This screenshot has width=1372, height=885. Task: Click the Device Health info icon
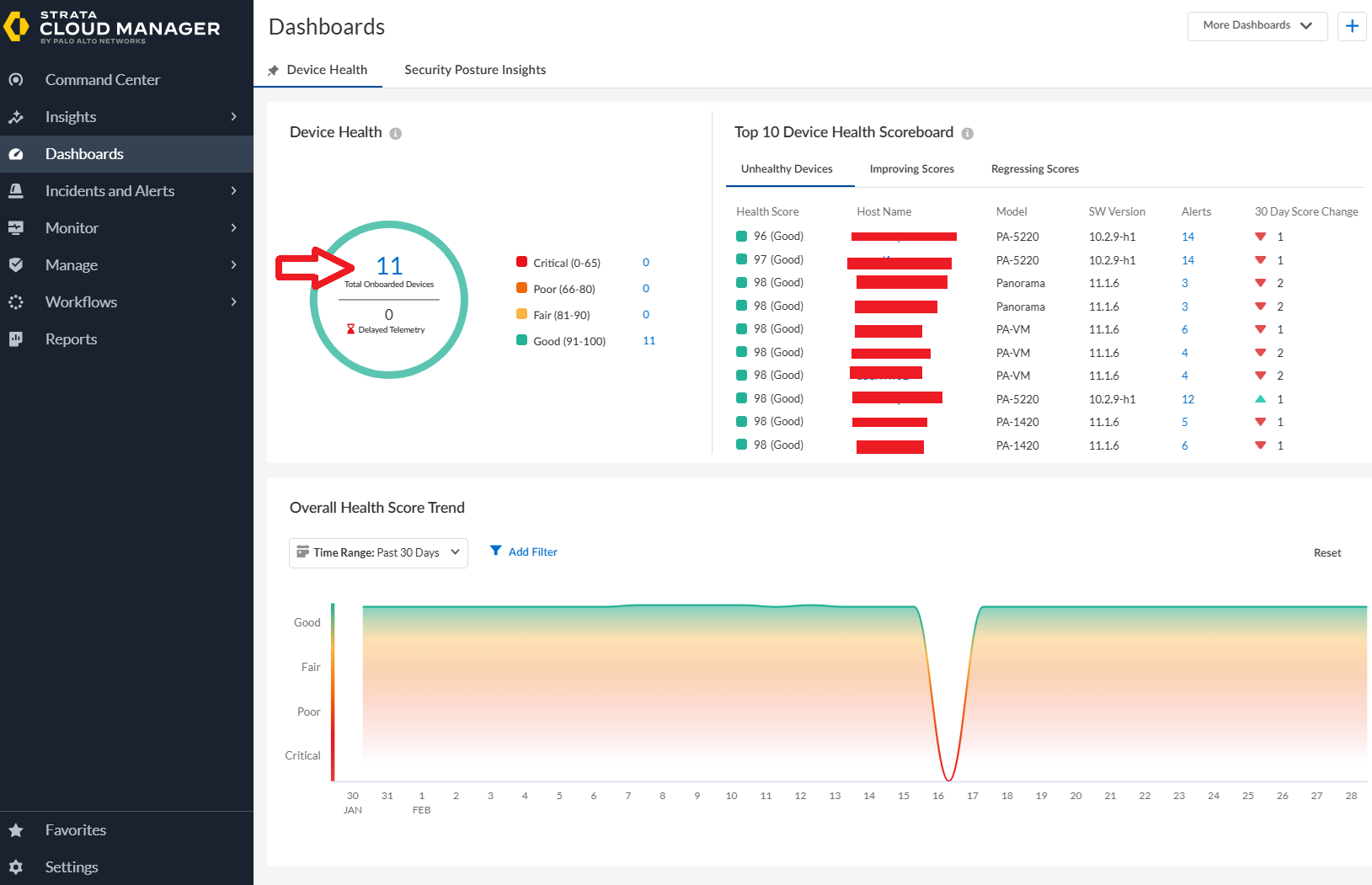397,133
